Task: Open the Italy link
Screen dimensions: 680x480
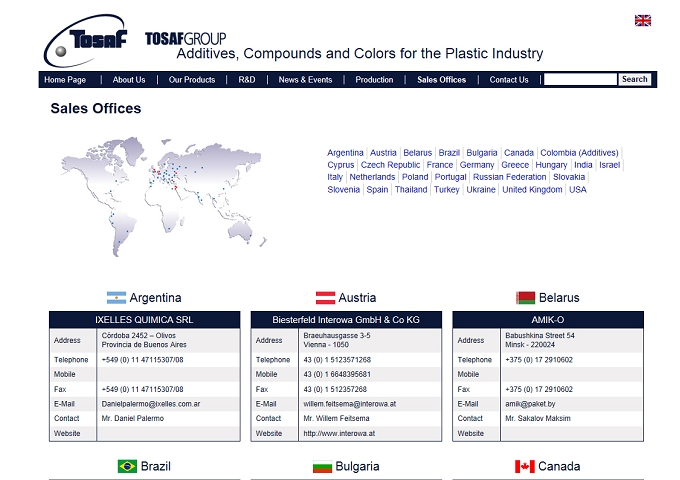Action: 335,177
